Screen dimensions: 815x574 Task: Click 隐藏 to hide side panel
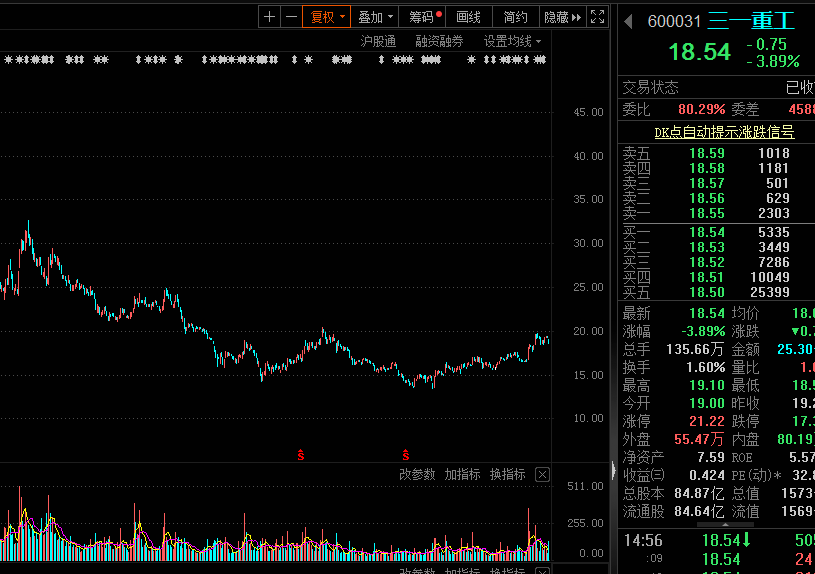562,17
